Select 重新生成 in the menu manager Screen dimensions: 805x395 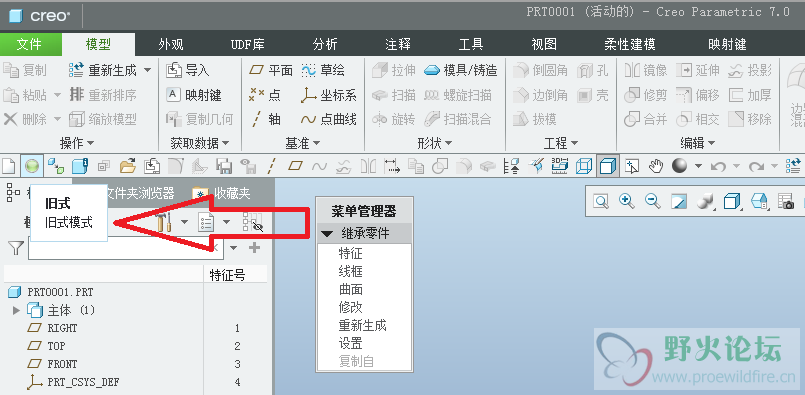tap(362, 326)
